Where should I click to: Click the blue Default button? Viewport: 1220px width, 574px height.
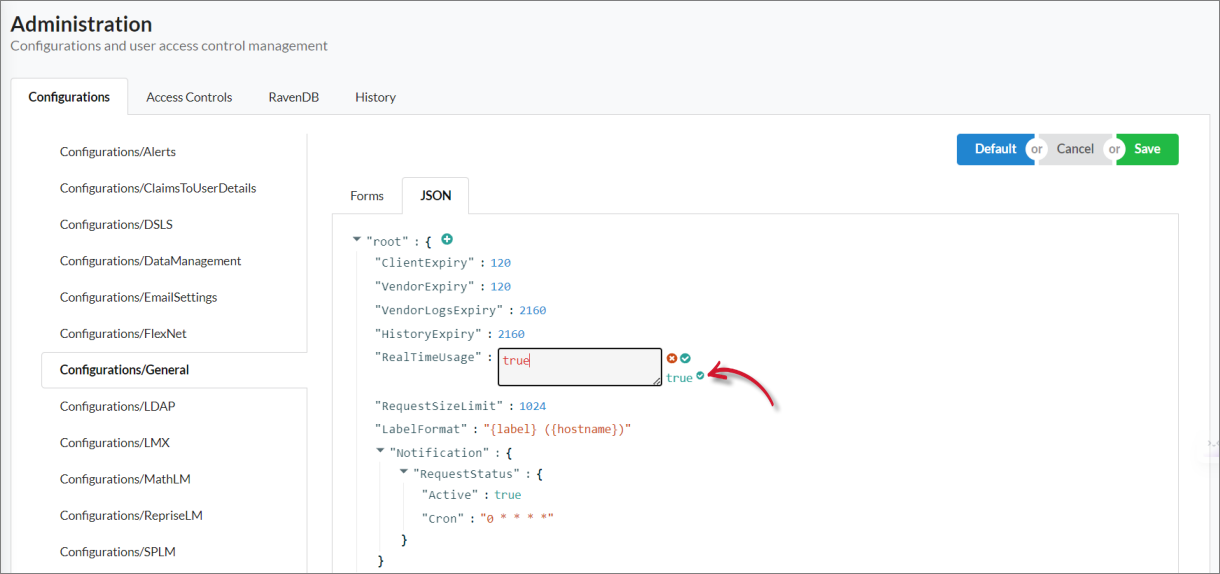pos(995,149)
